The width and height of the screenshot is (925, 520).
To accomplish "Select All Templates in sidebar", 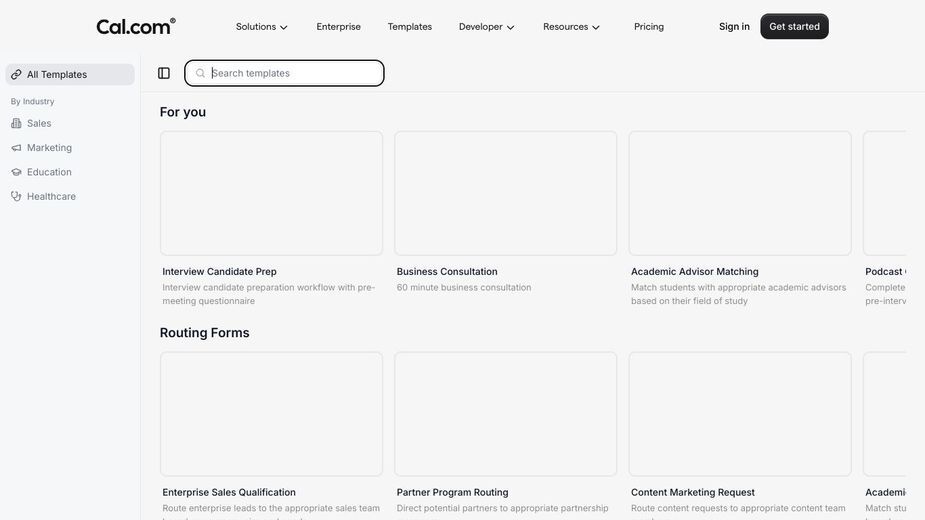I will tap(70, 74).
